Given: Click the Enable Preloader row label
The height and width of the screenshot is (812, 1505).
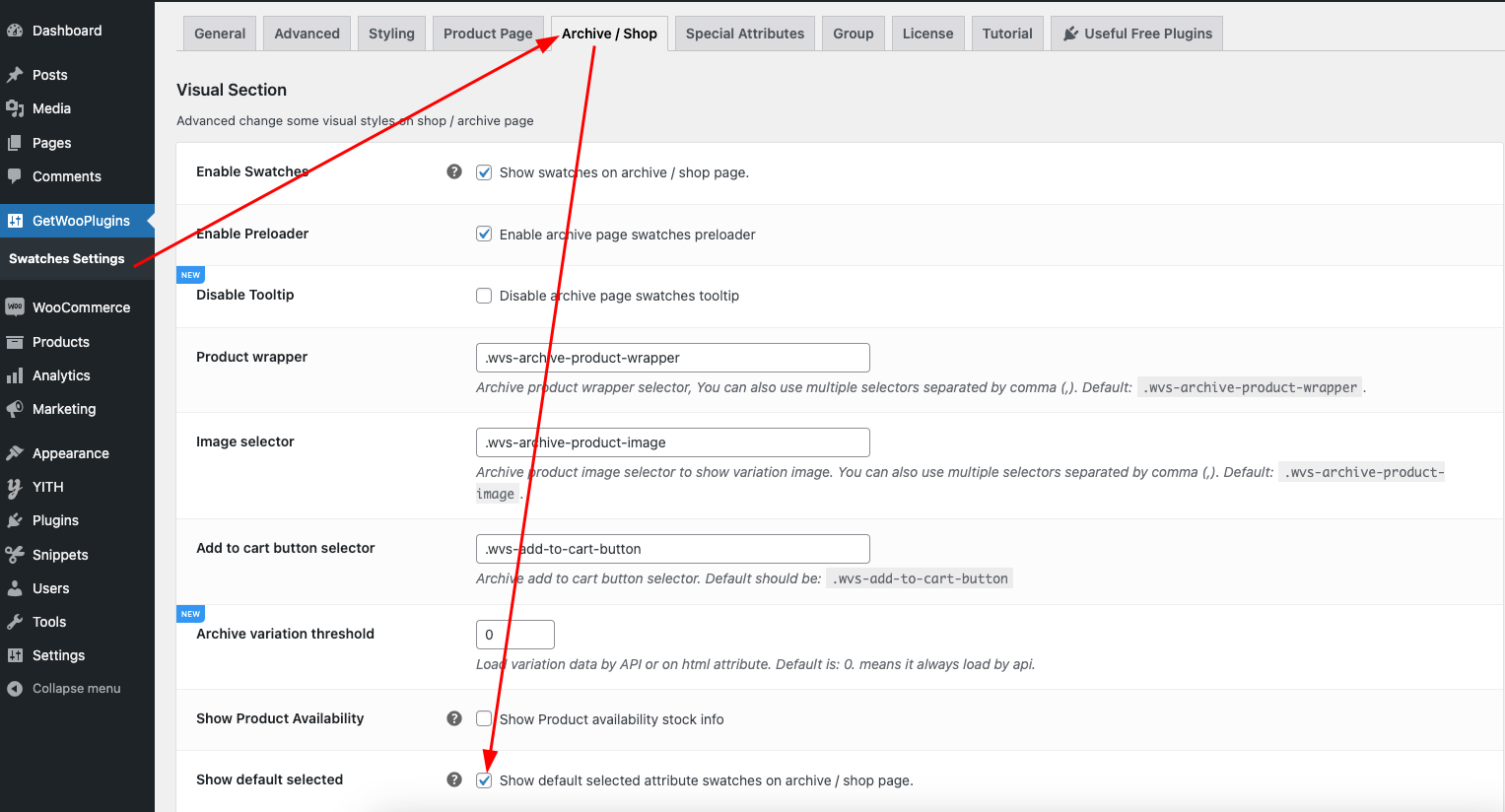Looking at the screenshot, I should 252,234.
